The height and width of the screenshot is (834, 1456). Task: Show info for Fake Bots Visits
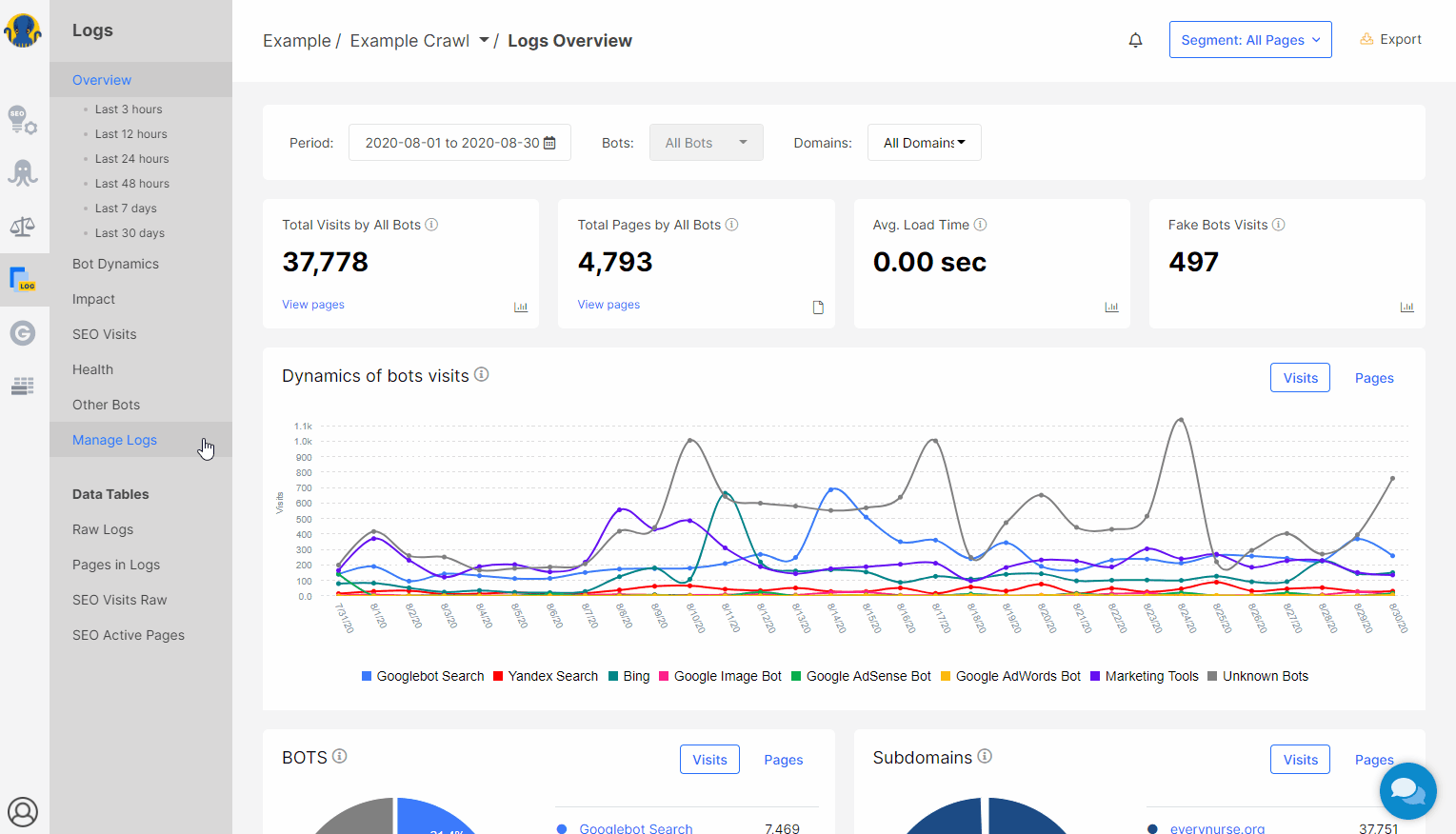point(1279,225)
